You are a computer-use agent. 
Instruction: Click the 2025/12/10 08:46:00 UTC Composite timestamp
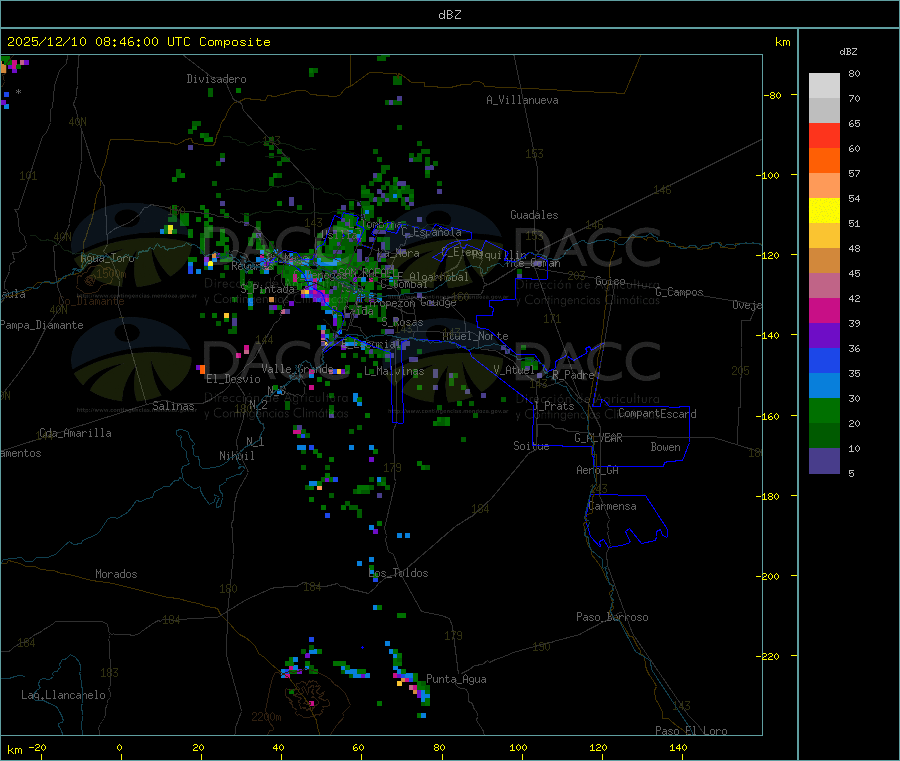[x=138, y=42]
